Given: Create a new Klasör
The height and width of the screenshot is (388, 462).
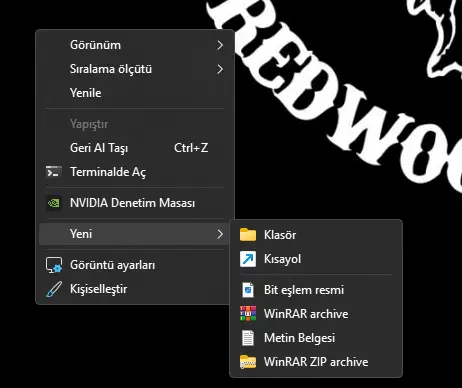Looking at the screenshot, I should pos(316,235).
